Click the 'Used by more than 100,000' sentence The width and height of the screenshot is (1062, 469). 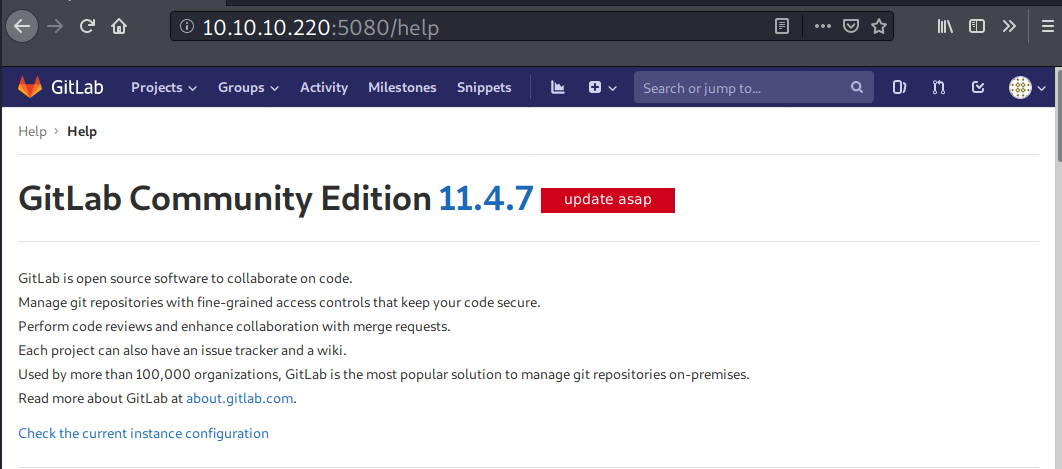click(x=384, y=374)
